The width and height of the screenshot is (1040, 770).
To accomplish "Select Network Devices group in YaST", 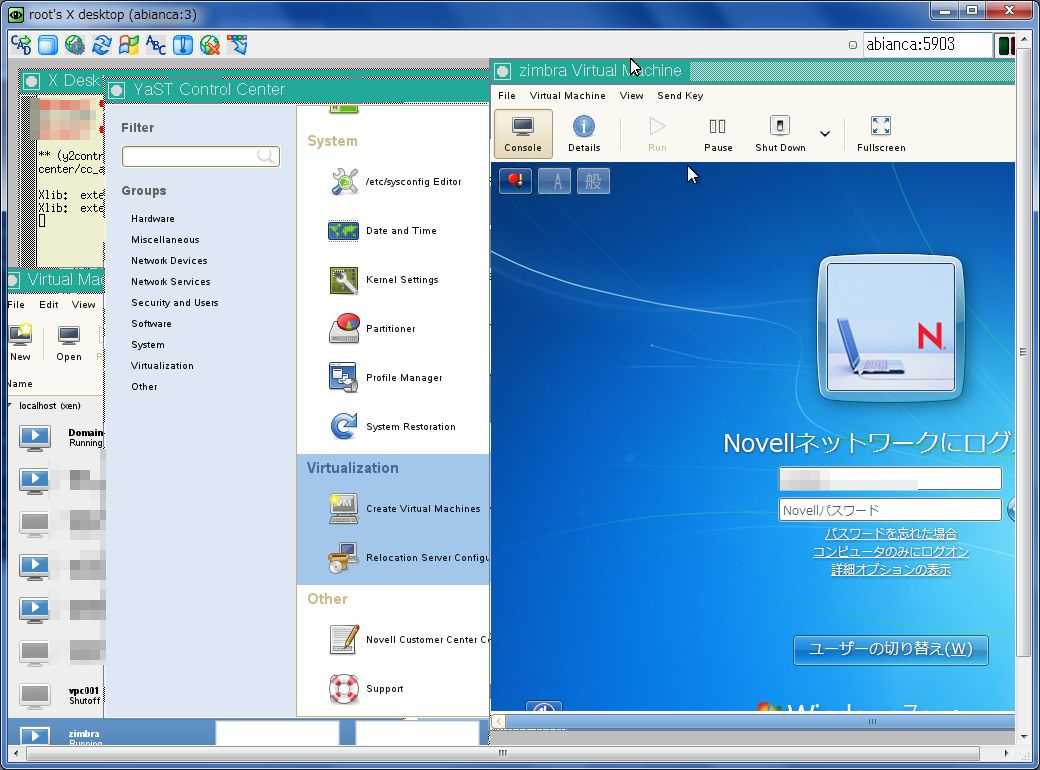I will coord(168,261).
